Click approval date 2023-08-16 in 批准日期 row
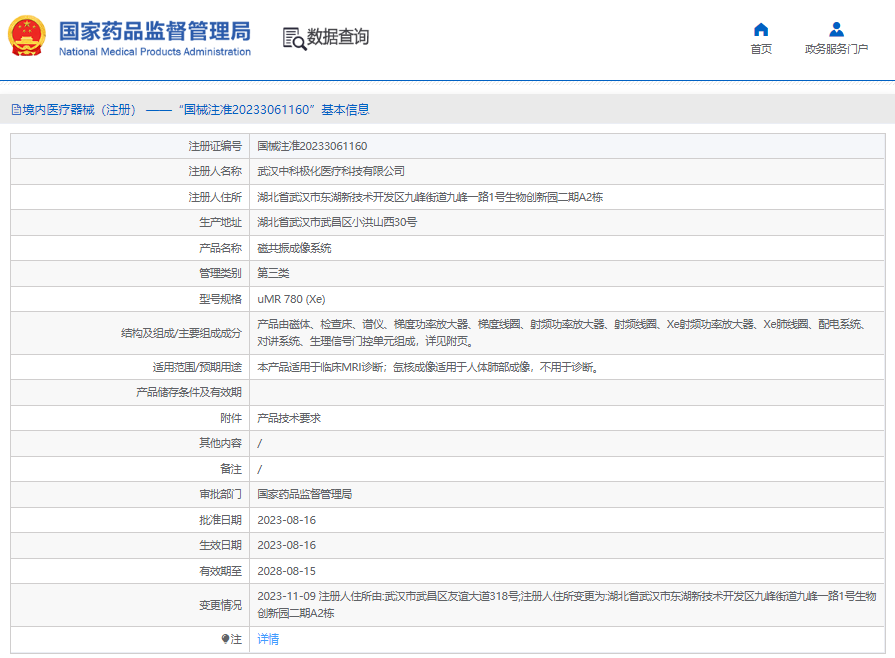This screenshot has width=895, height=658. 287,520
